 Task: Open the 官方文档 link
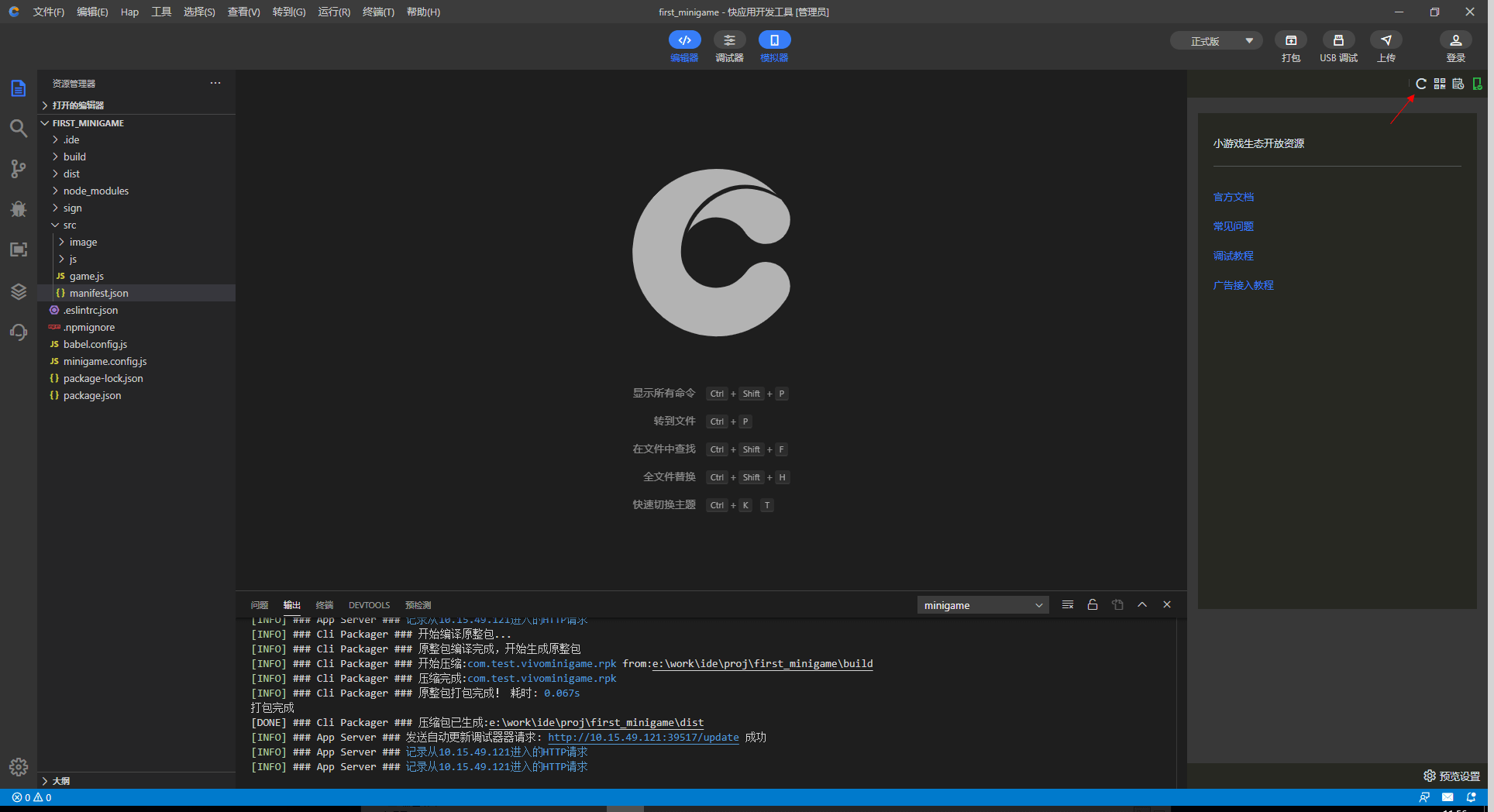point(1234,197)
